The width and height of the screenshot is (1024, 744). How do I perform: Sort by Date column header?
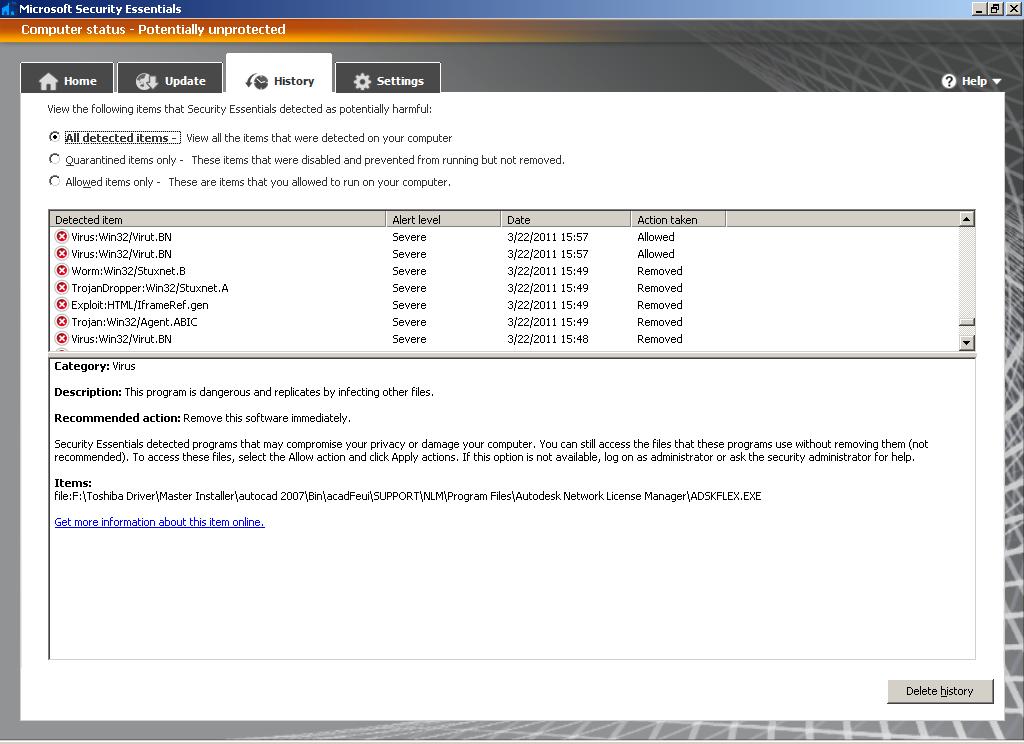point(566,219)
